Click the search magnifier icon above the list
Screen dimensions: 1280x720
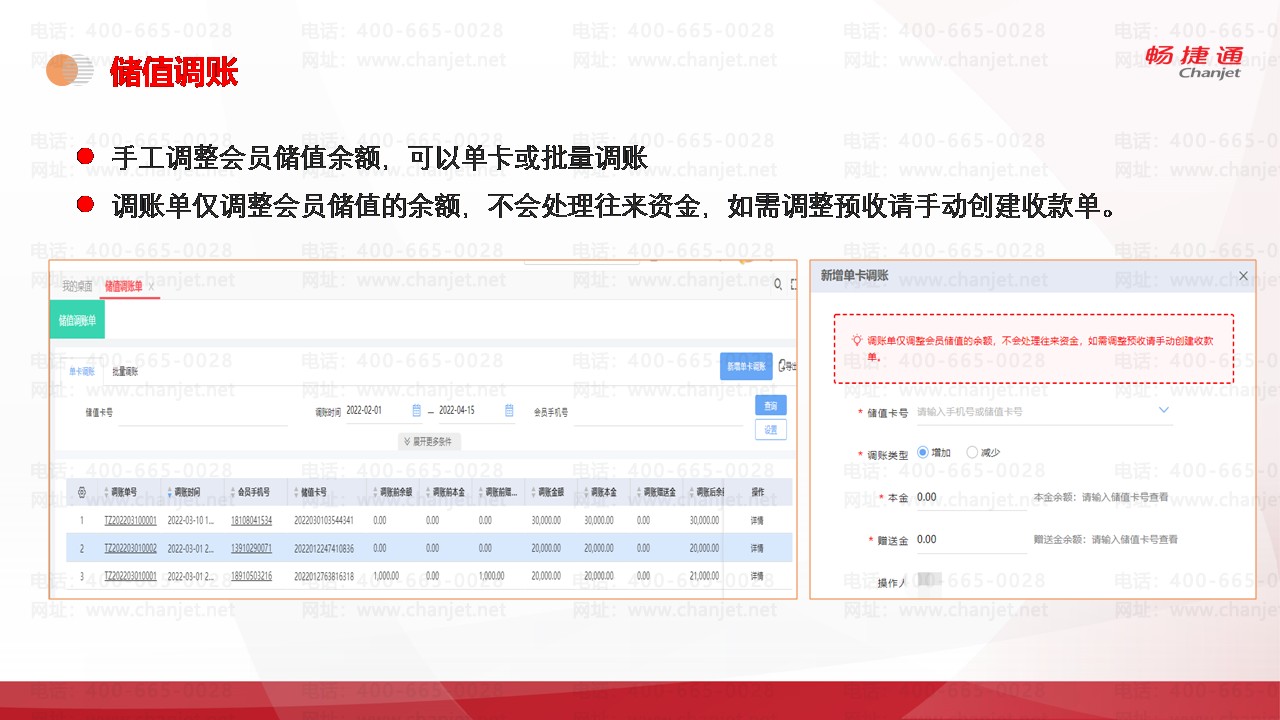[x=778, y=285]
